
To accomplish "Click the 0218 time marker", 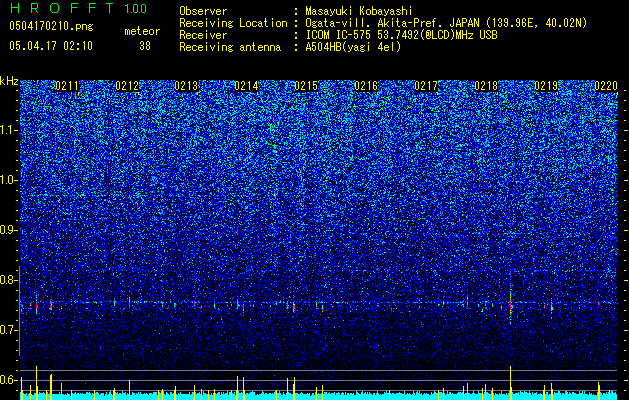I will point(486,86).
